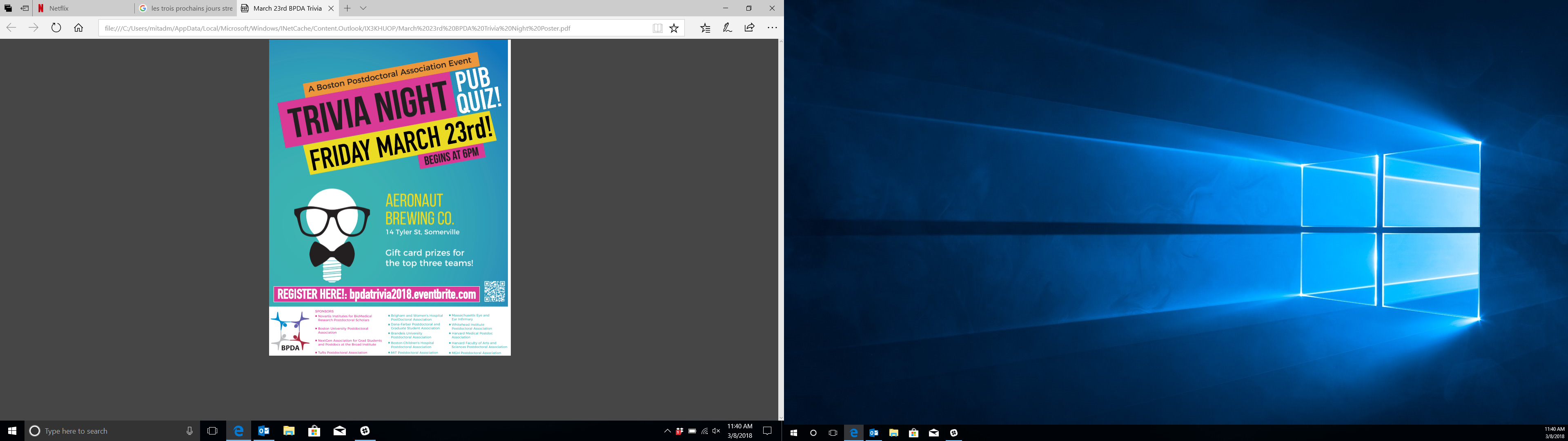1568x441 pixels.
Task: Open Outlook on the second monitor taskbar
Action: 873,432
